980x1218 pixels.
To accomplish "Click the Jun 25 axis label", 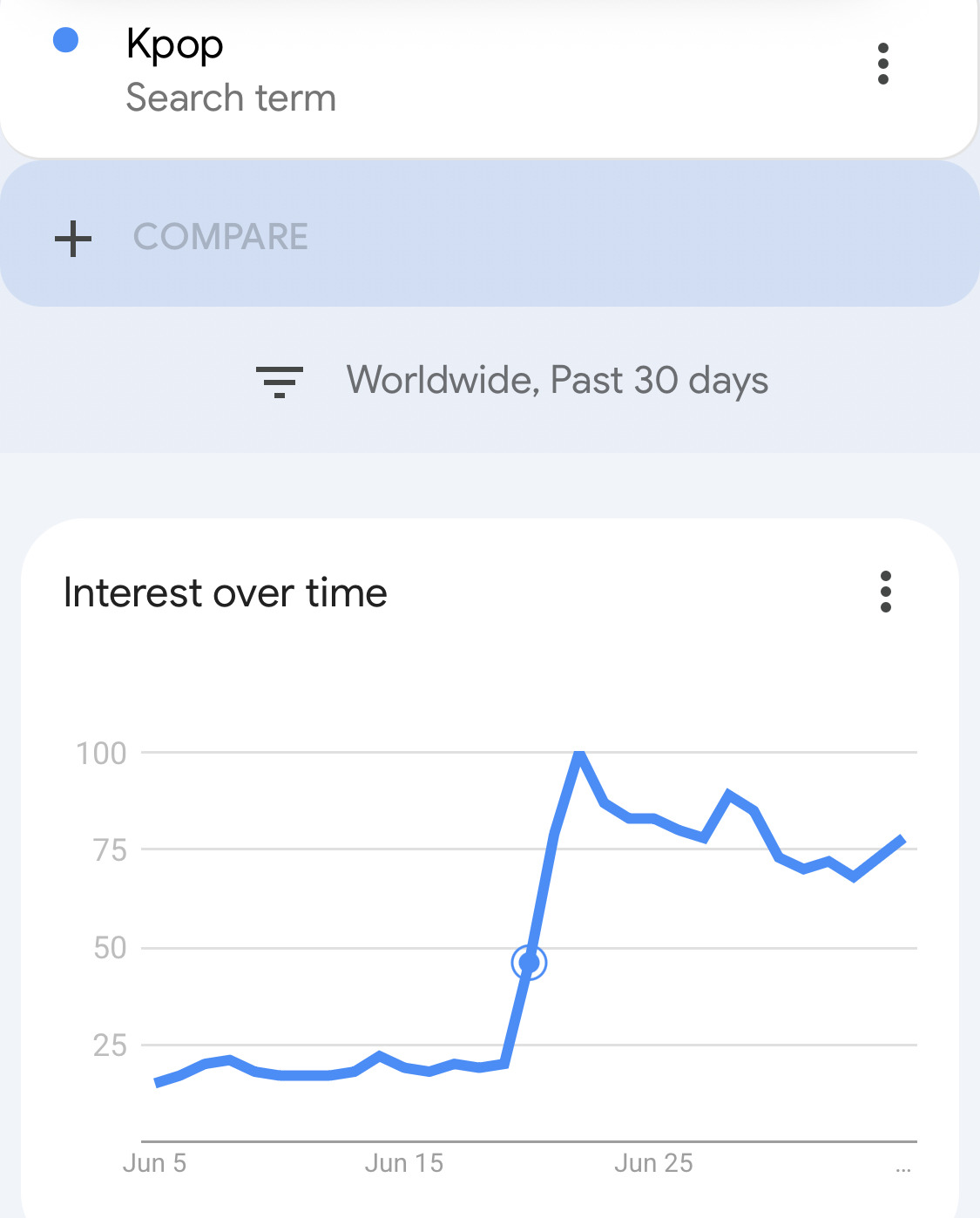I will [654, 1163].
